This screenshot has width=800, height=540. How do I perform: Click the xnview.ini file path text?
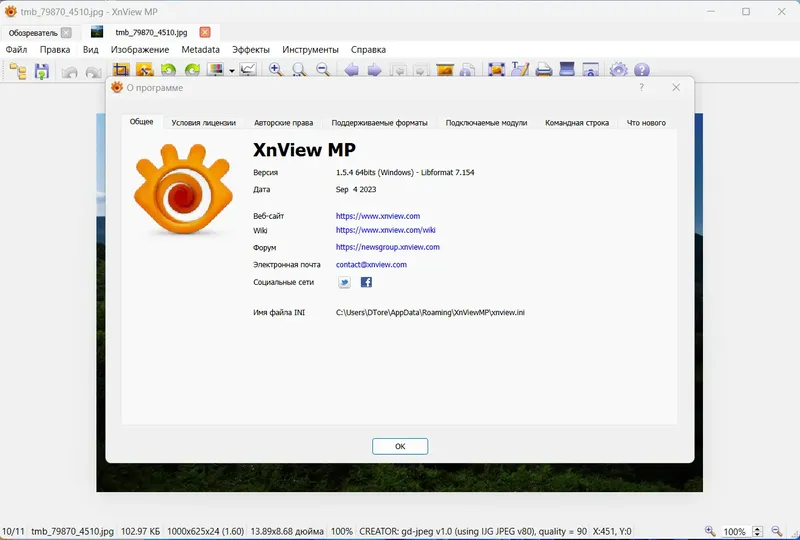[430, 312]
